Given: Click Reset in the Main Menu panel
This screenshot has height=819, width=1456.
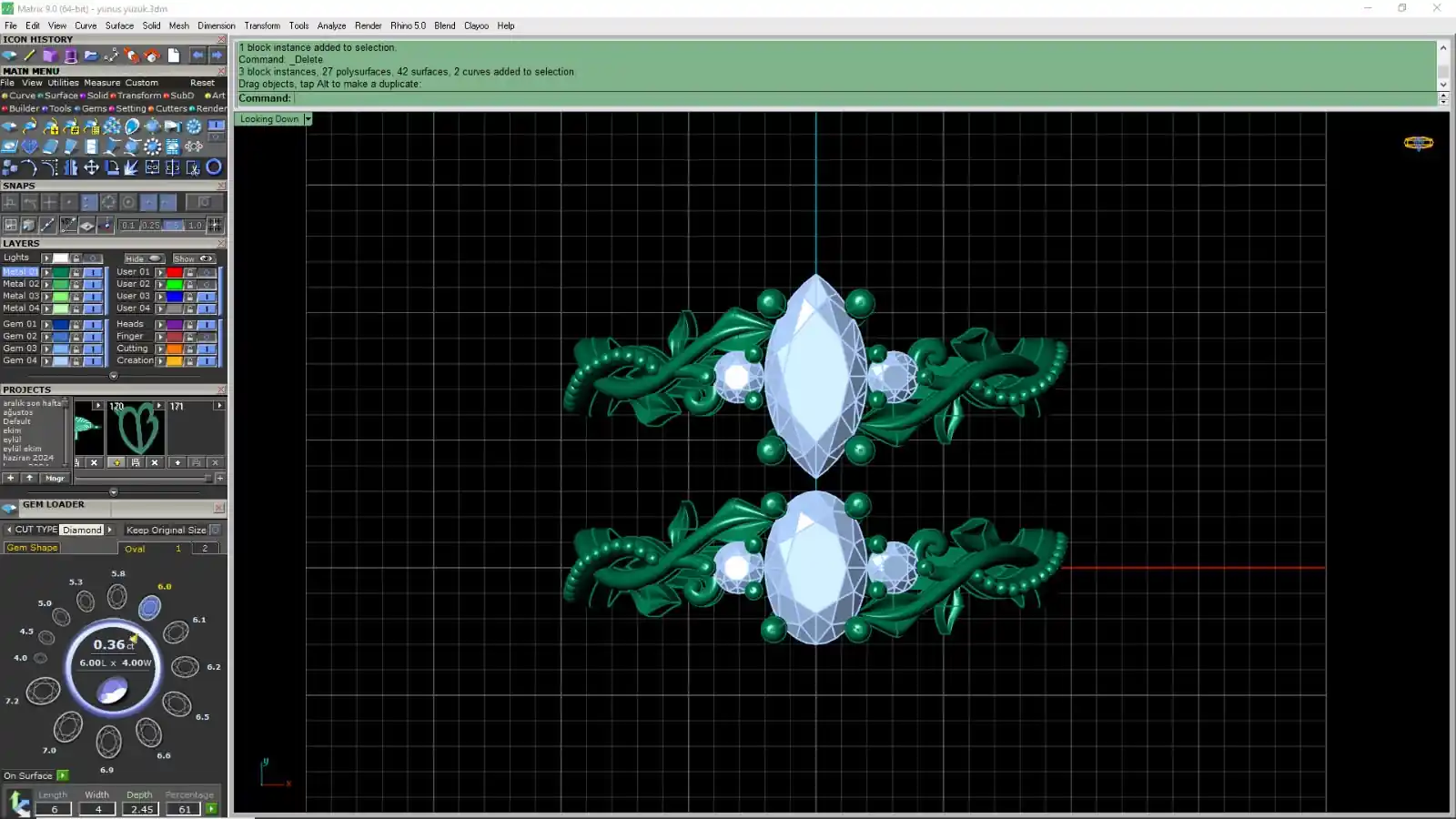Looking at the screenshot, I should (202, 83).
